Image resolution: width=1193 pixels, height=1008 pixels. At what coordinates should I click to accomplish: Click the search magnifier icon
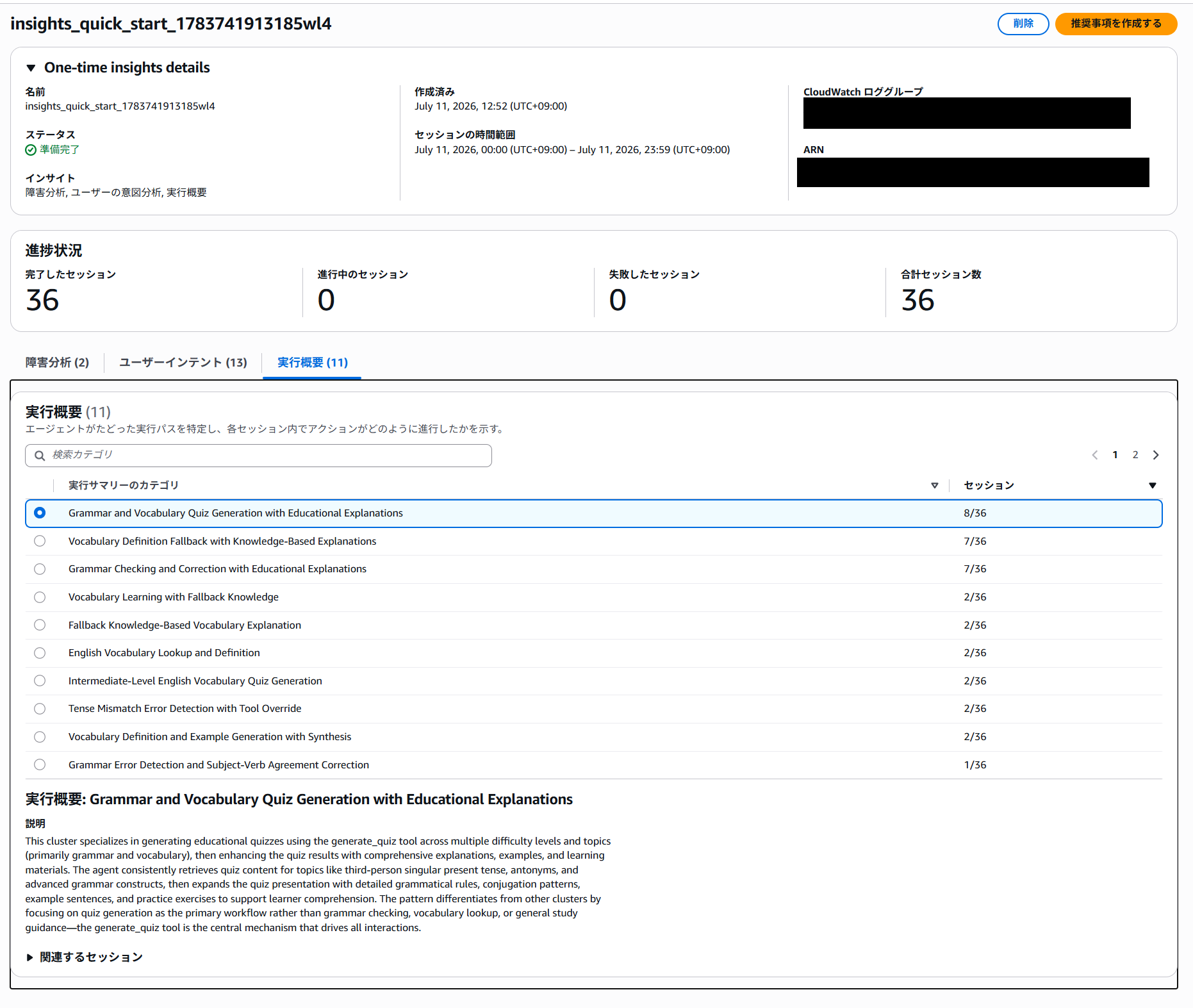(x=40, y=456)
